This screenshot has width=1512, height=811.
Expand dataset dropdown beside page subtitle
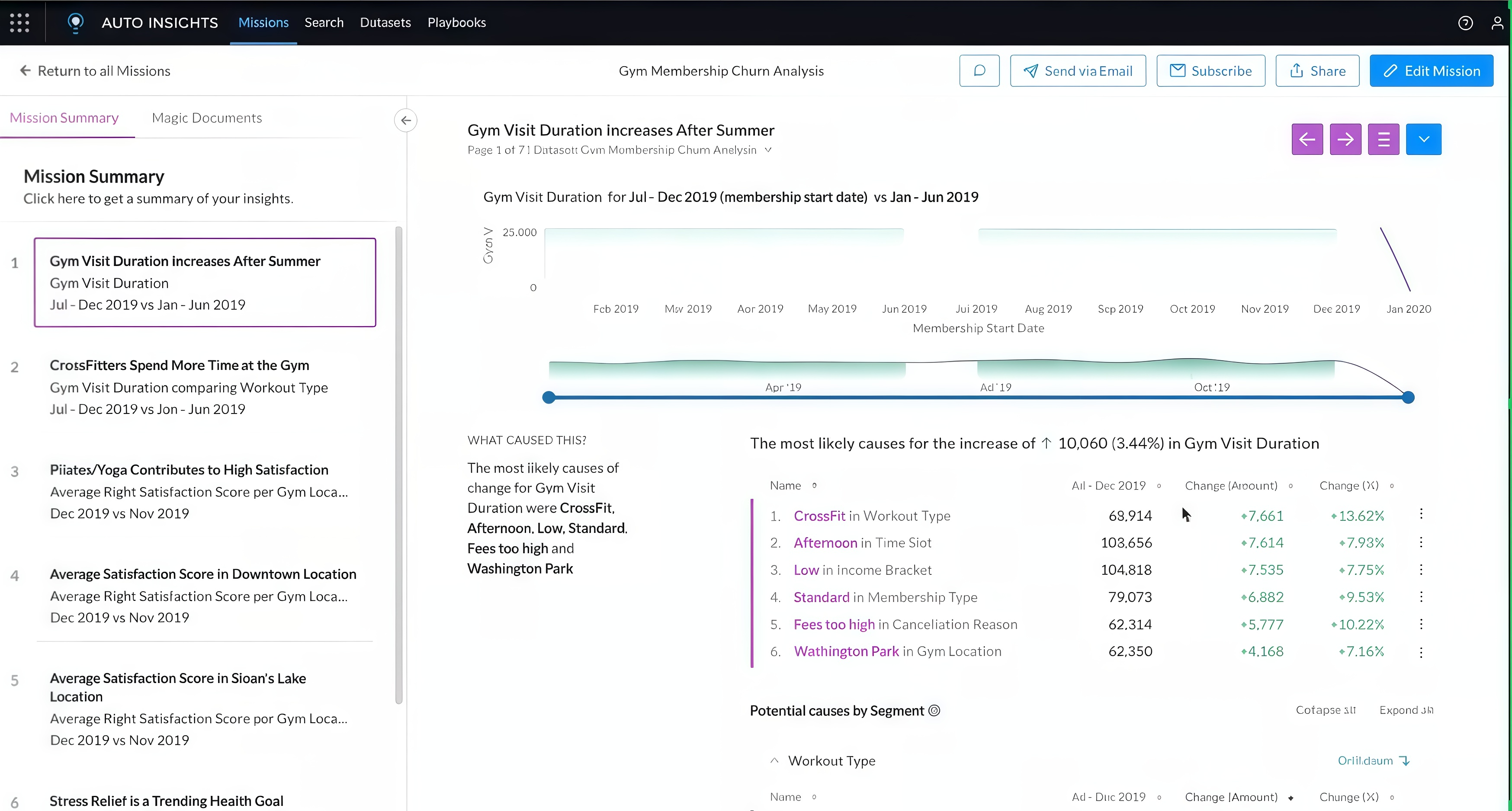coord(768,150)
